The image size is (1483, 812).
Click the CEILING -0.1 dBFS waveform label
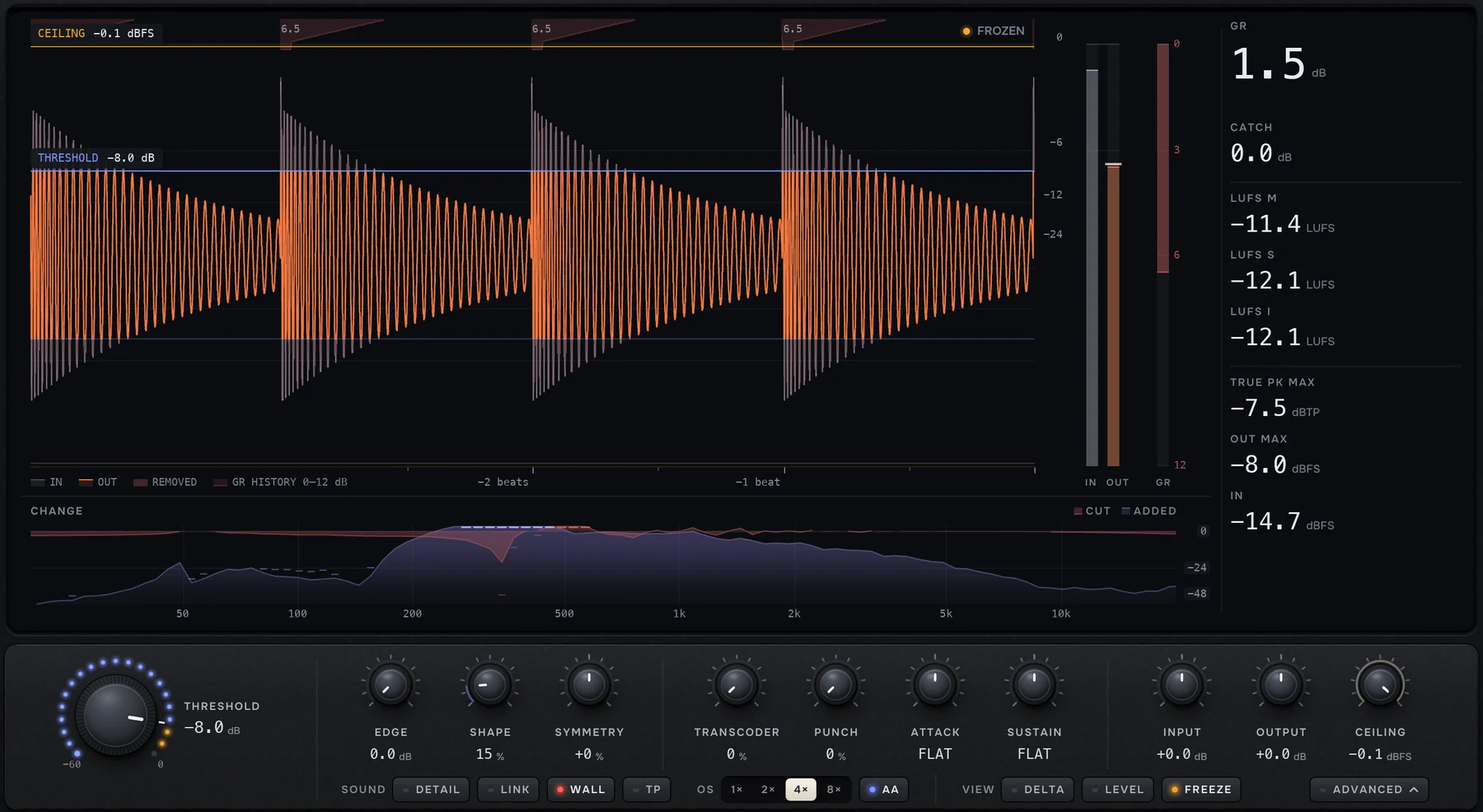96,33
